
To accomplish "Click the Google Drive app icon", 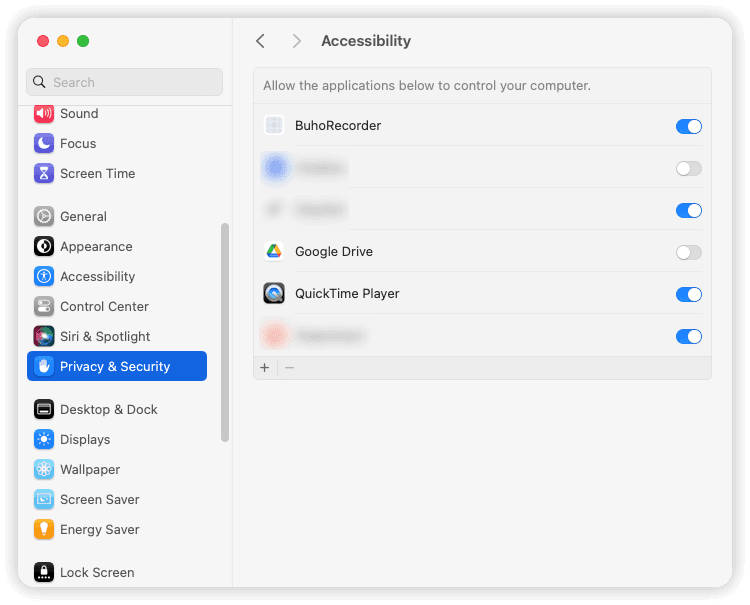I will coord(274,252).
